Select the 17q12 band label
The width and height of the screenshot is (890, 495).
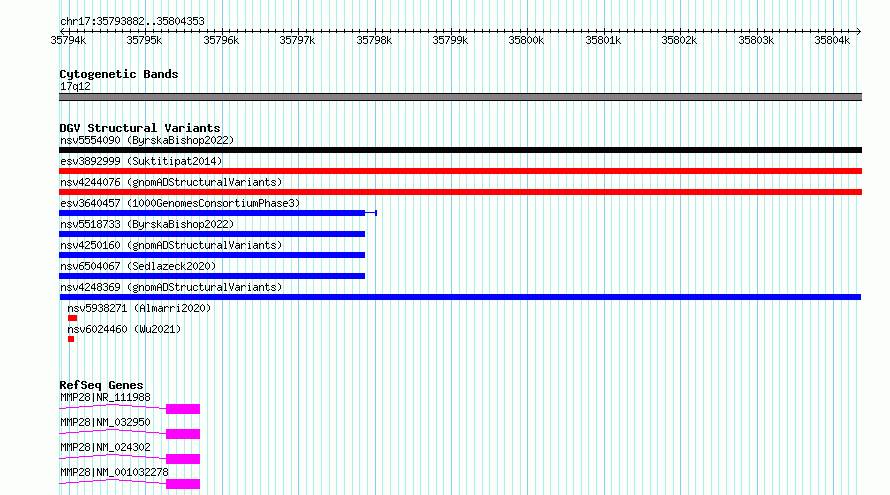pyautogui.click(x=75, y=87)
